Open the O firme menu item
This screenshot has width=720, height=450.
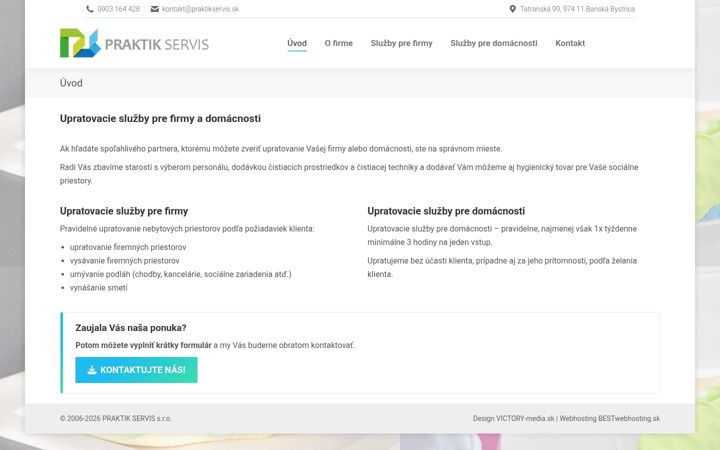coord(338,43)
